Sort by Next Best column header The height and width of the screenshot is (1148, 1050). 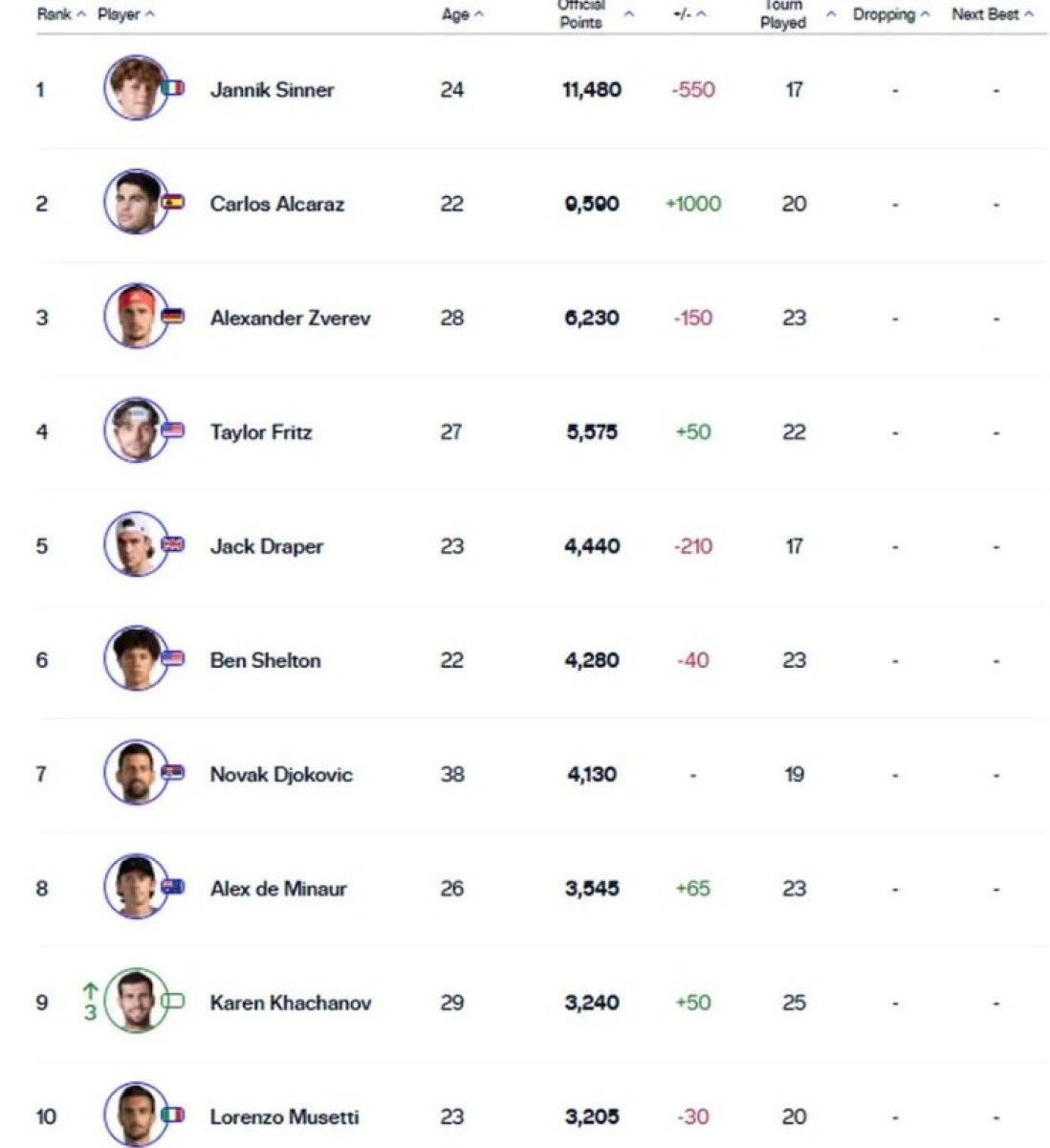click(x=992, y=14)
